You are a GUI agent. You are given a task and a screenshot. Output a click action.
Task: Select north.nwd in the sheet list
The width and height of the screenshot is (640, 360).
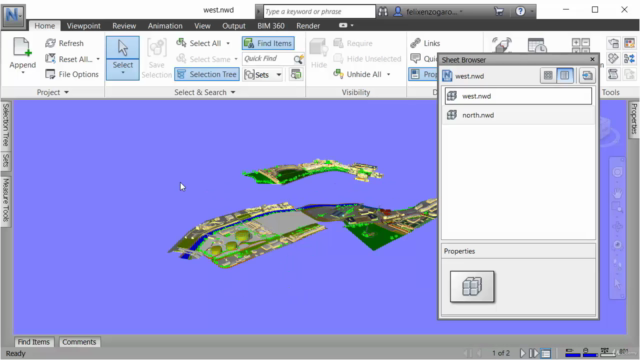[x=518, y=115]
